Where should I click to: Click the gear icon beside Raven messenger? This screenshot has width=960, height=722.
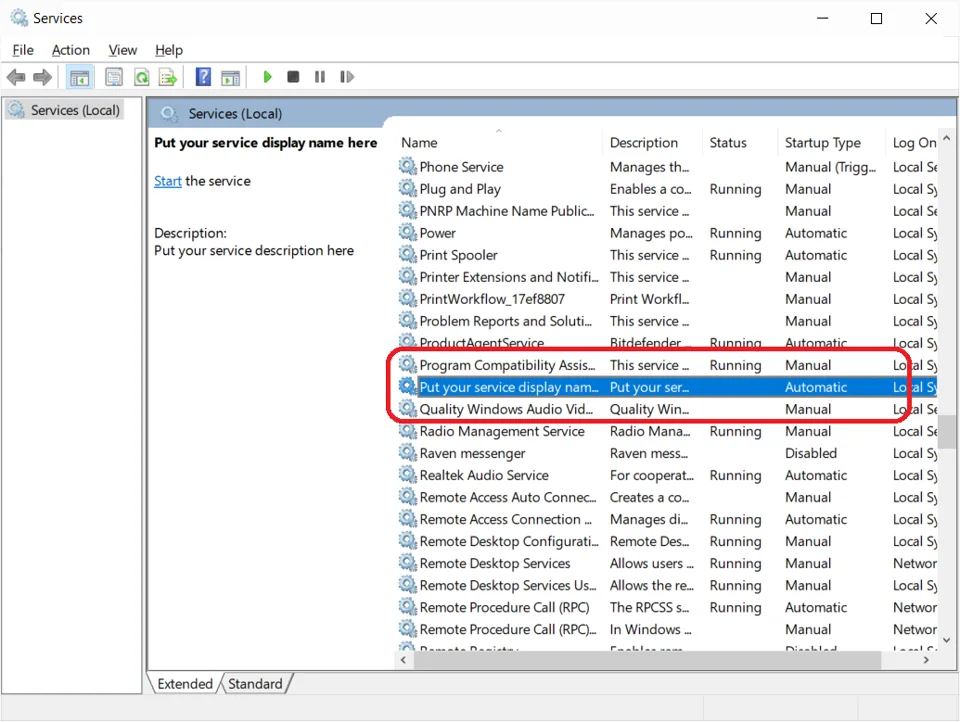408,453
